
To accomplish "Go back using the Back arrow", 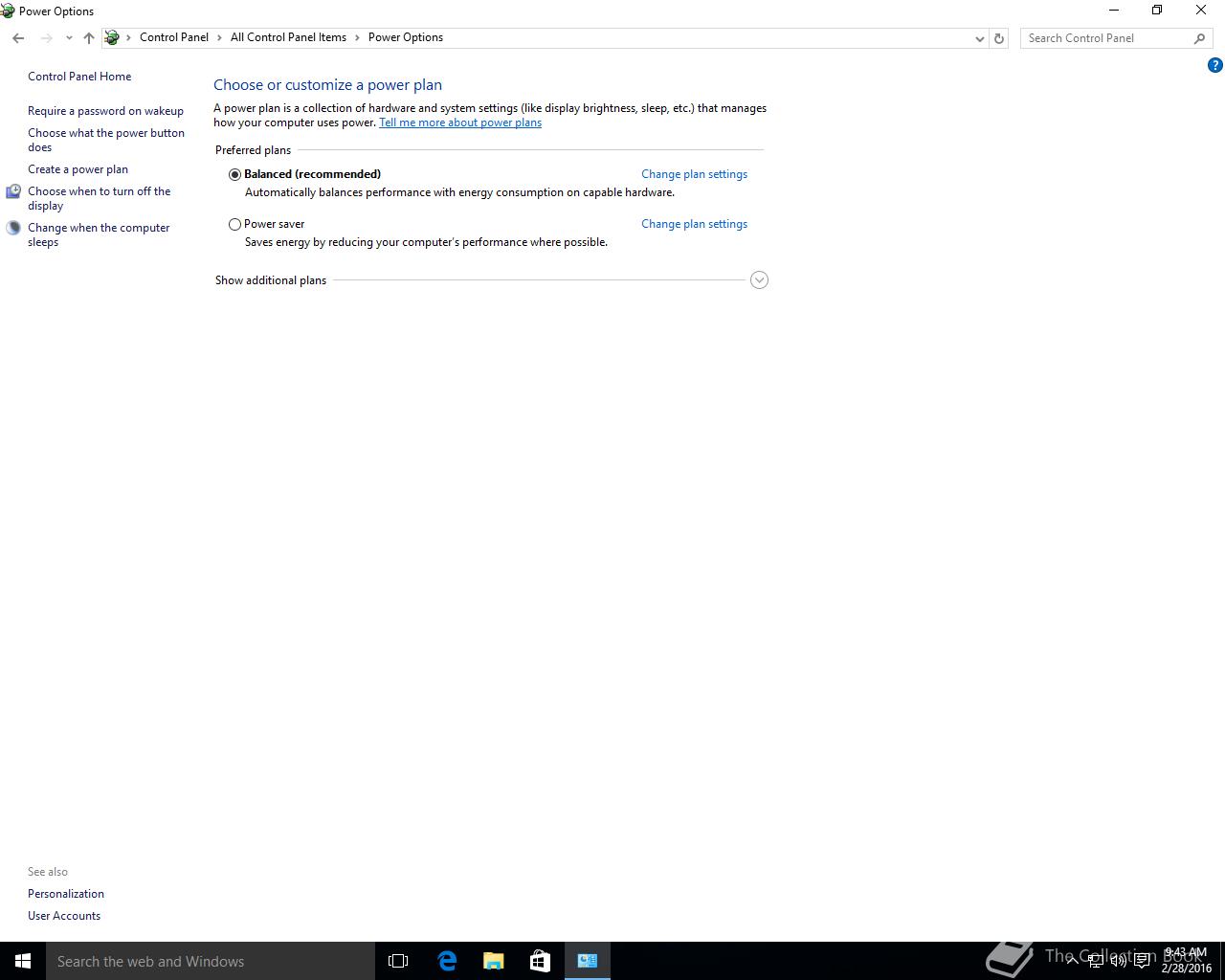I will point(18,38).
